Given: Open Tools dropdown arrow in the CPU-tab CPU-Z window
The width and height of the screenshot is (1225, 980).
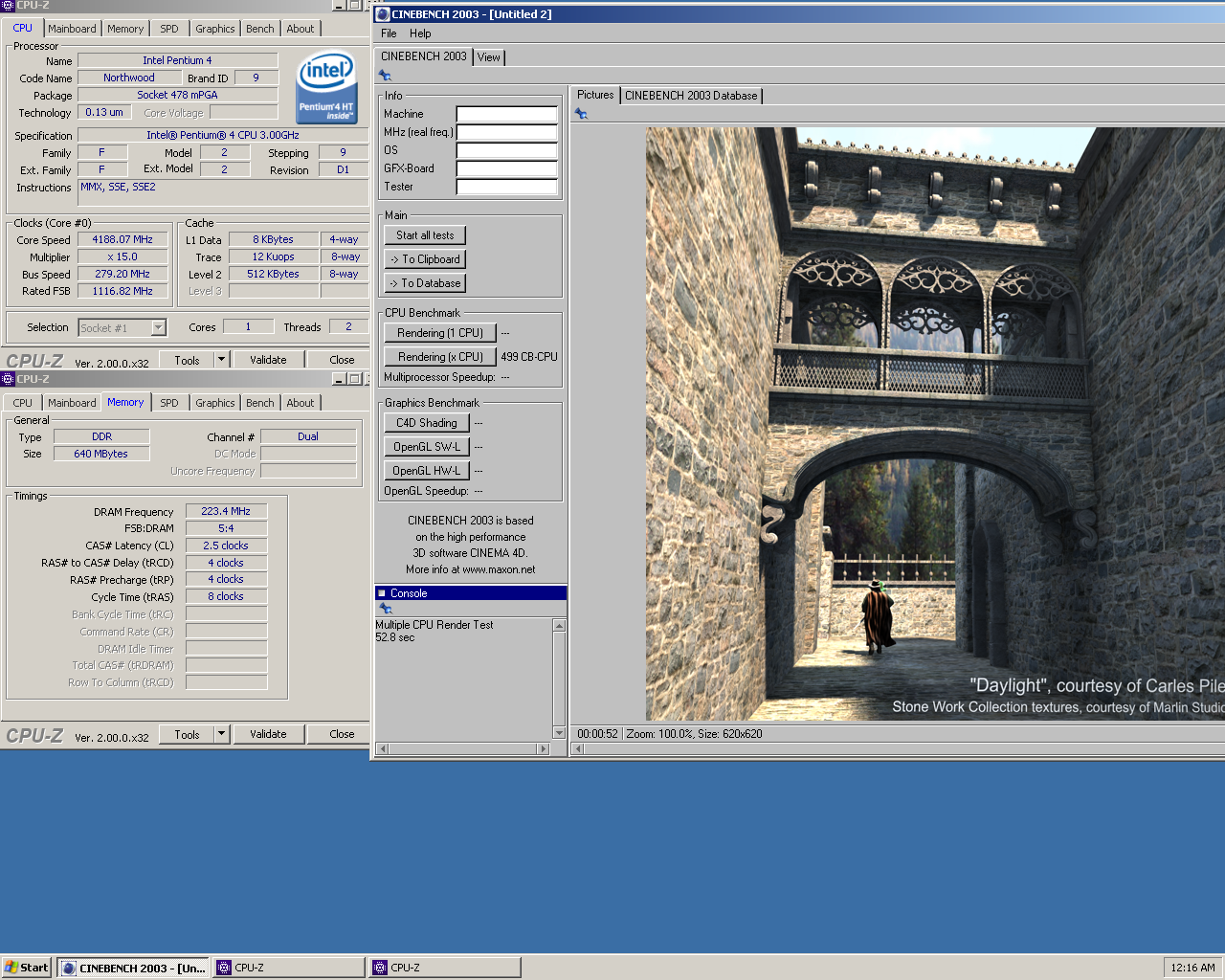Looking at the screenshot, I should point(222,360).
